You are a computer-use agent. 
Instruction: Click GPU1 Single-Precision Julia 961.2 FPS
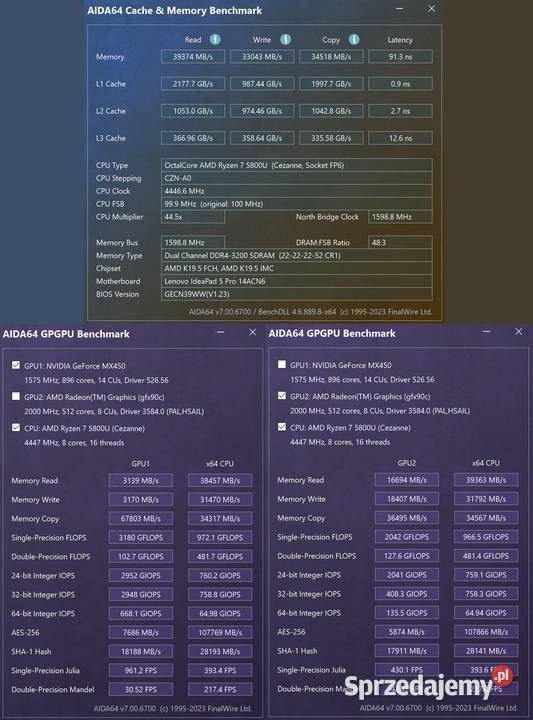point(140,670)
